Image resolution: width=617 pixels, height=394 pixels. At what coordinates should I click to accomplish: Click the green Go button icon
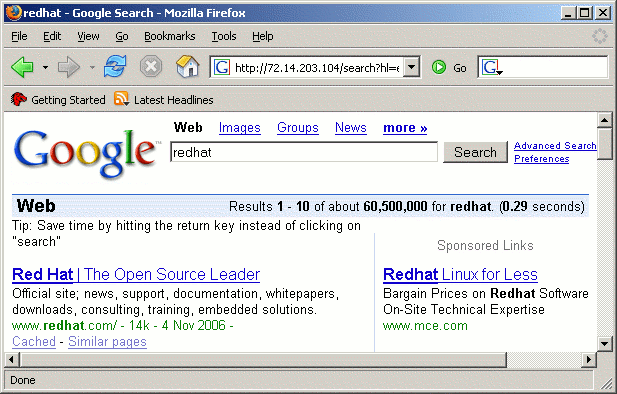coord(439,67)
